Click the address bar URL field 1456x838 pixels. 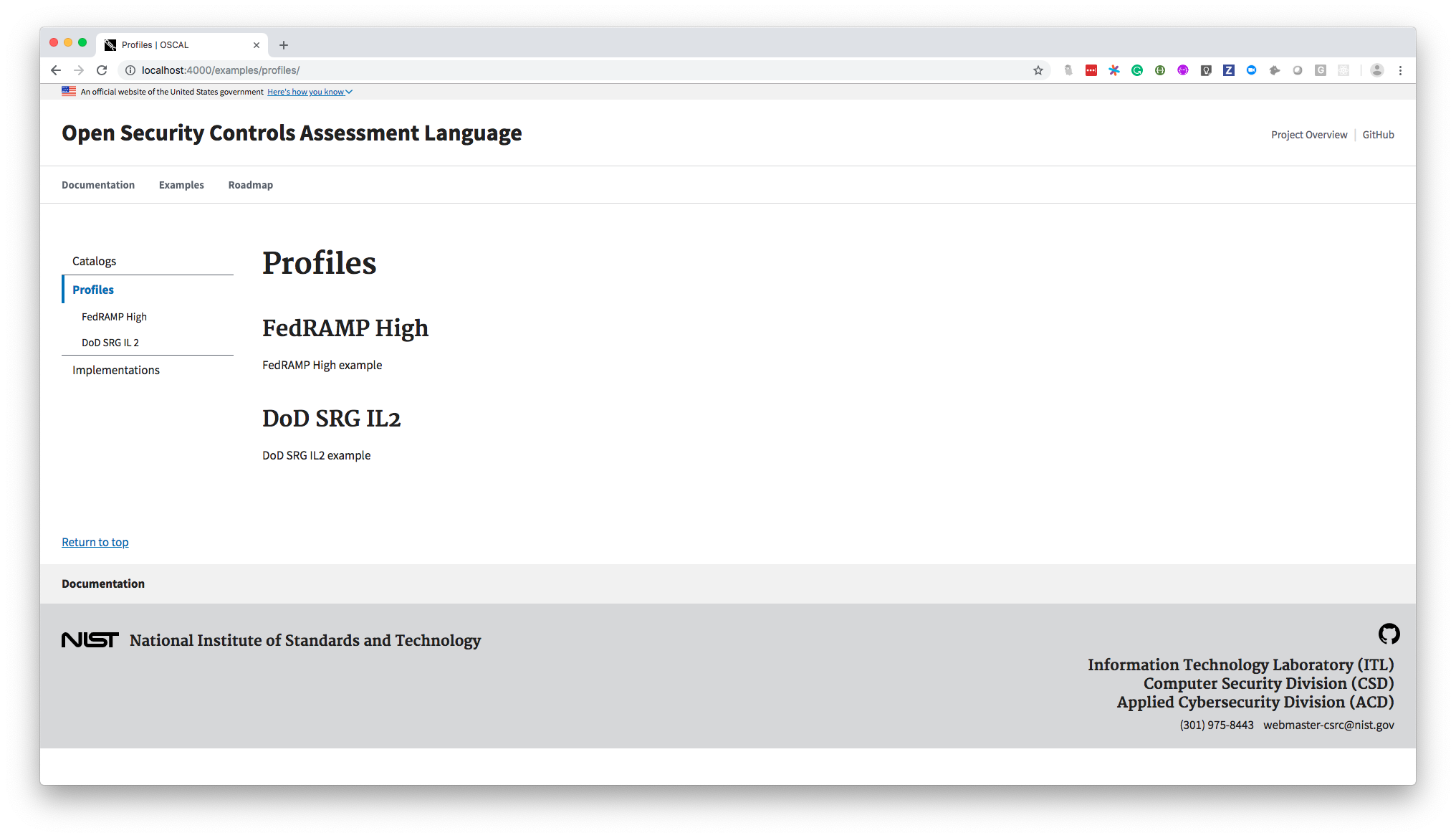coord(502,70)
